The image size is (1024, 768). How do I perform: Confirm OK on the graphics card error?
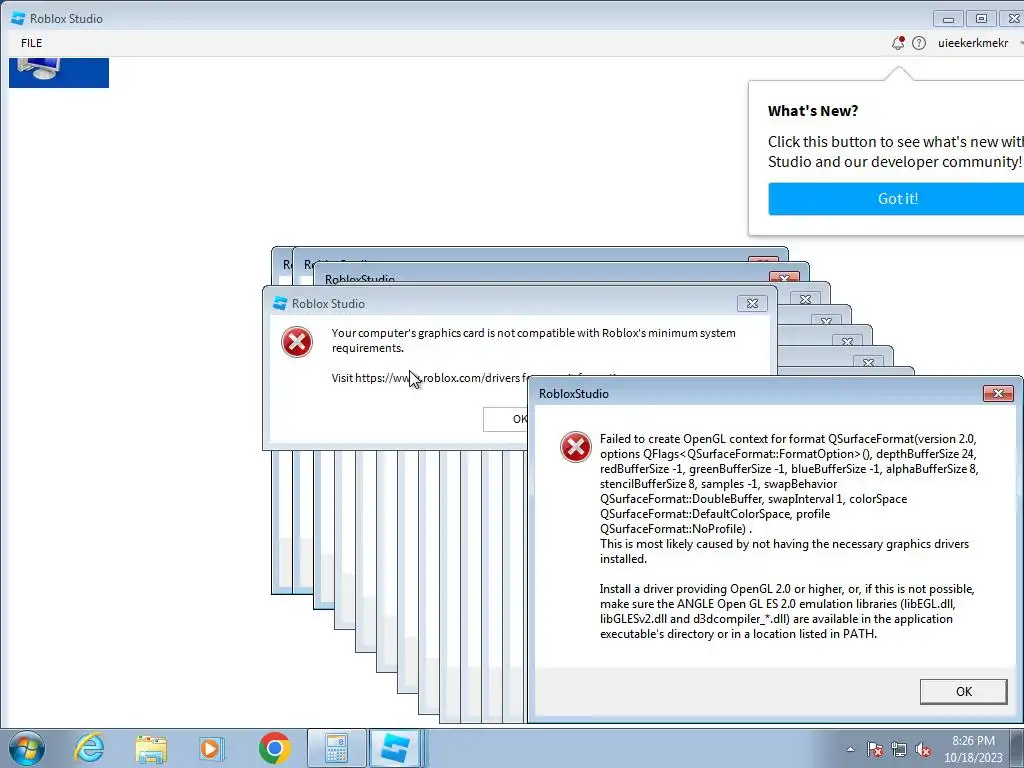(x=506, y=419)
